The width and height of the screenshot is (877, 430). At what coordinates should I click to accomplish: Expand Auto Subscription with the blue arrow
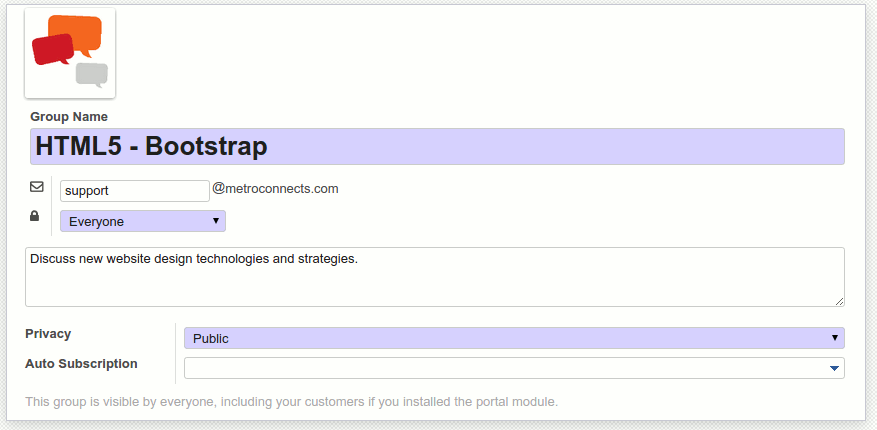click(834, 369)
